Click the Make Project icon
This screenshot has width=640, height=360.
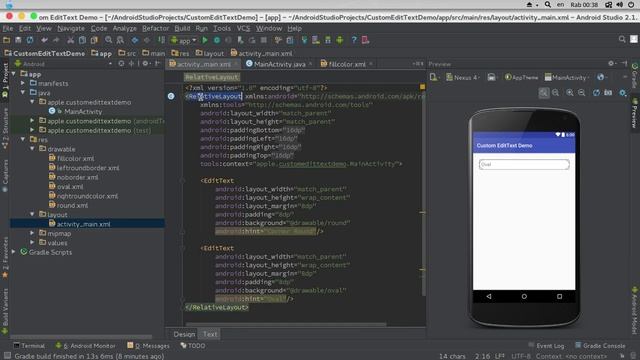tap(162, 40)
